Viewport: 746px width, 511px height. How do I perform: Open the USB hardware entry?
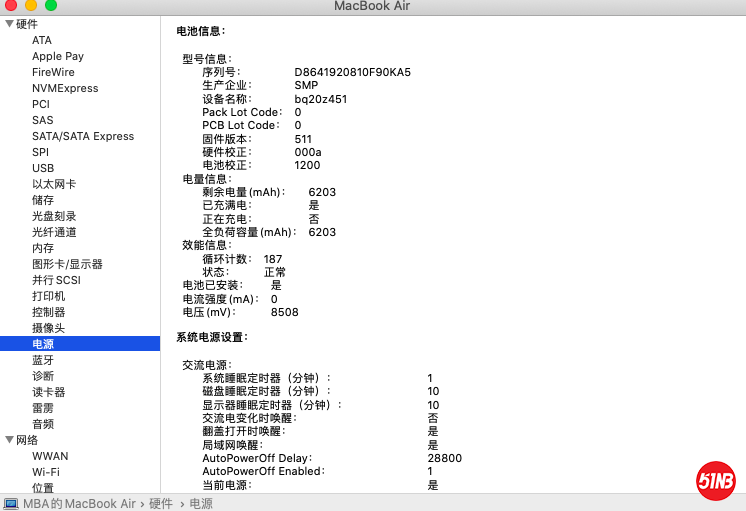43,168
